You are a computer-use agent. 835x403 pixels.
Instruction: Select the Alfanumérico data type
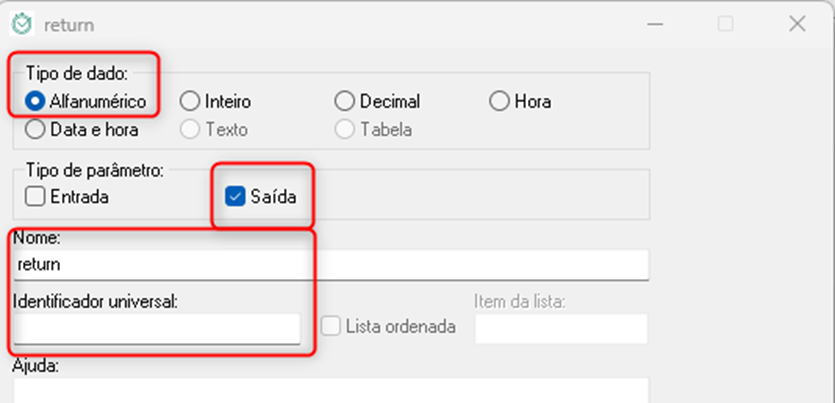pyautogui.click(x=35, y=101)
